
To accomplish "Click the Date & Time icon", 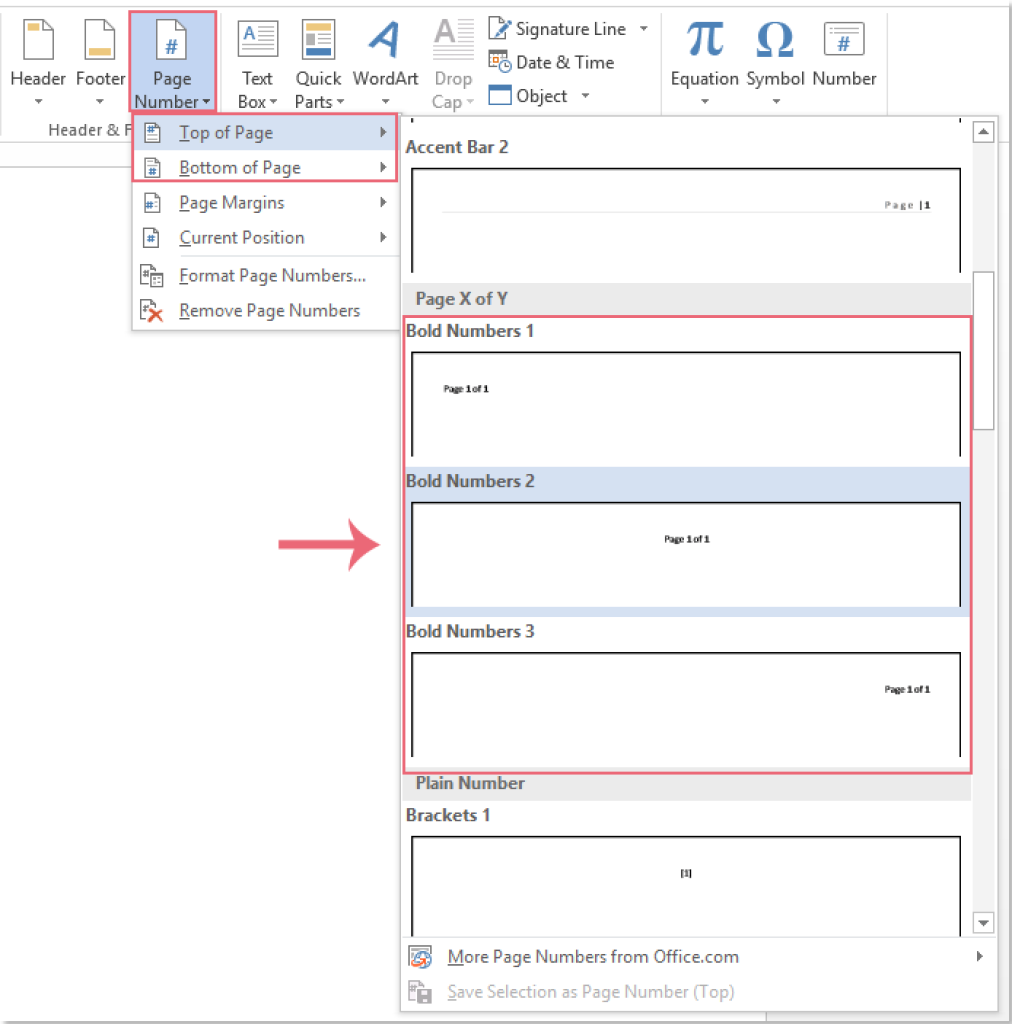I will tap(551, 62).
